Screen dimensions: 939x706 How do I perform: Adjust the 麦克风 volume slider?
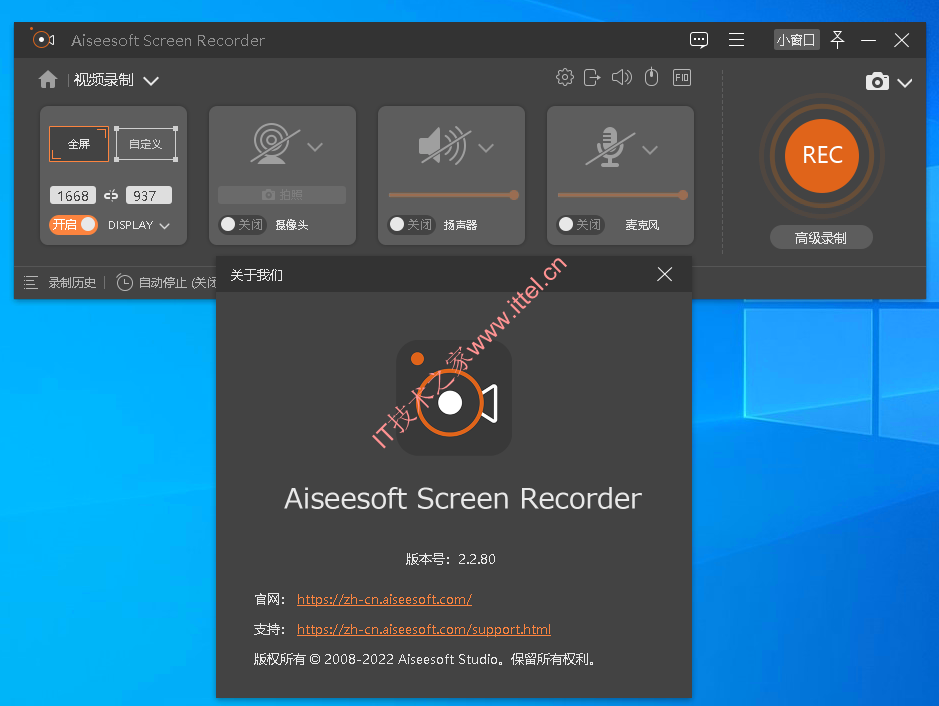(x=622, y=195)
